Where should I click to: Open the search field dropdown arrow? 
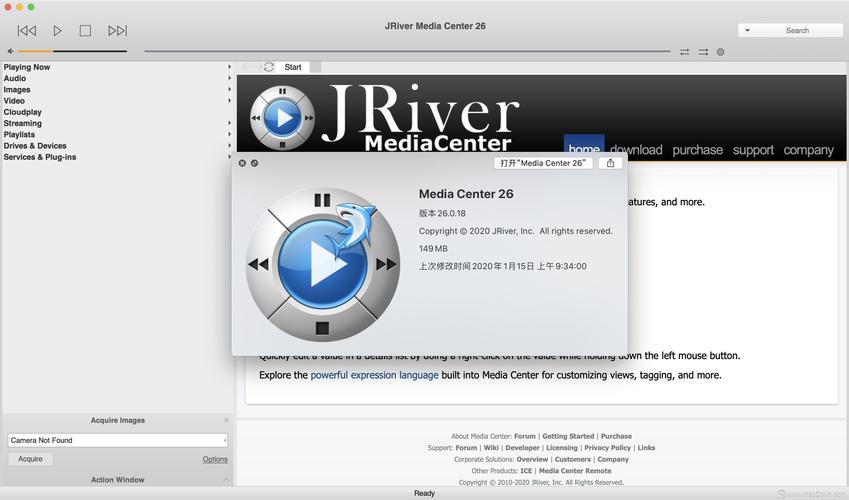tap(747, 31)
